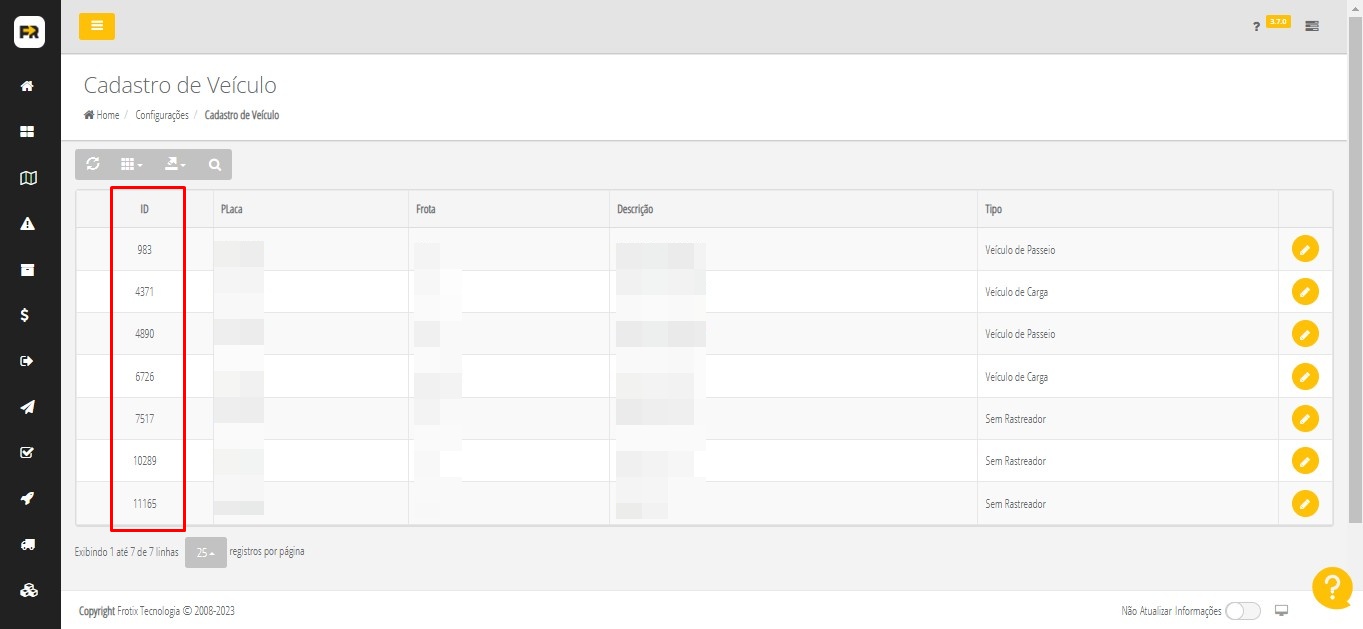Open the columns visibility dropdown
The image size is (1363, 629).
[x=131, y=164]
